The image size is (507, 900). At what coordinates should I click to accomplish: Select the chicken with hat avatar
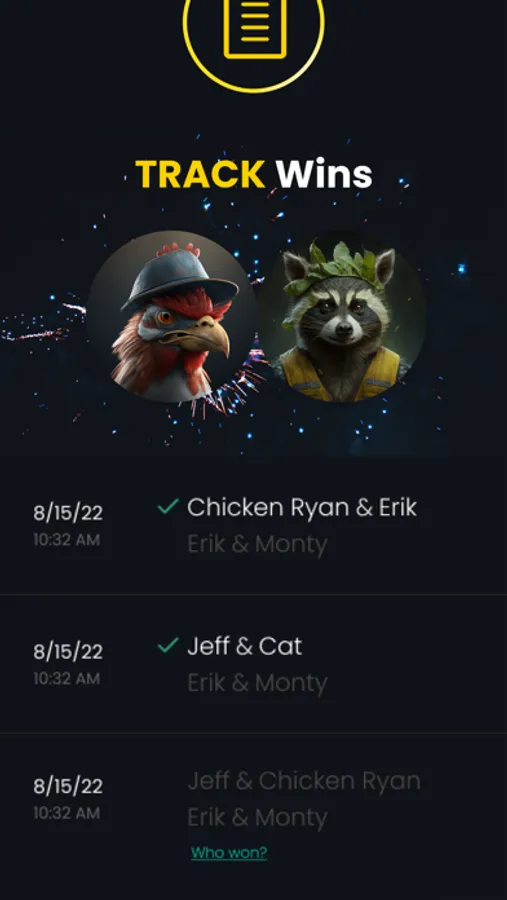(x=171, y=316)
